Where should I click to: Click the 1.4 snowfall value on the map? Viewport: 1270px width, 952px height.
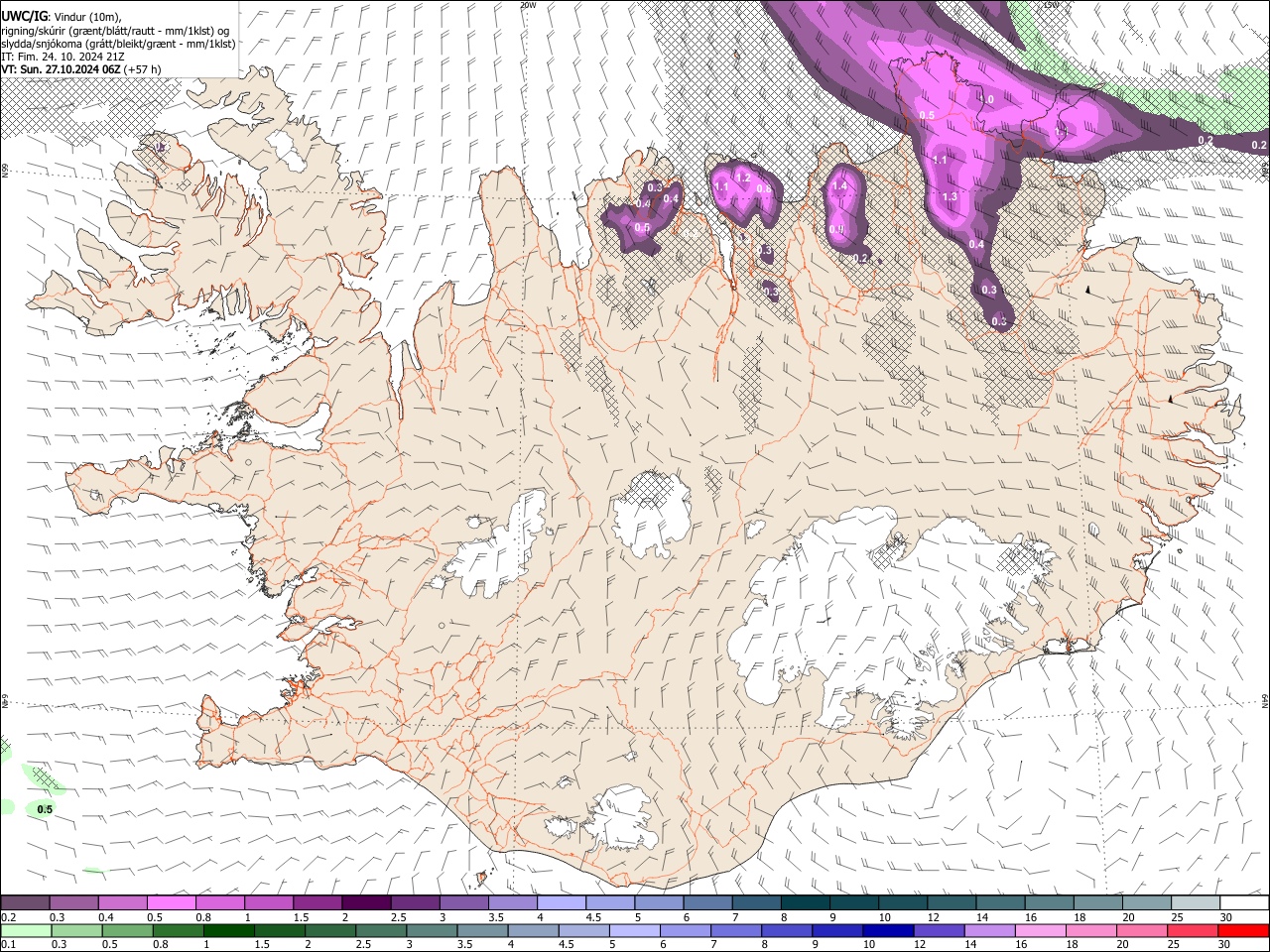839,186
